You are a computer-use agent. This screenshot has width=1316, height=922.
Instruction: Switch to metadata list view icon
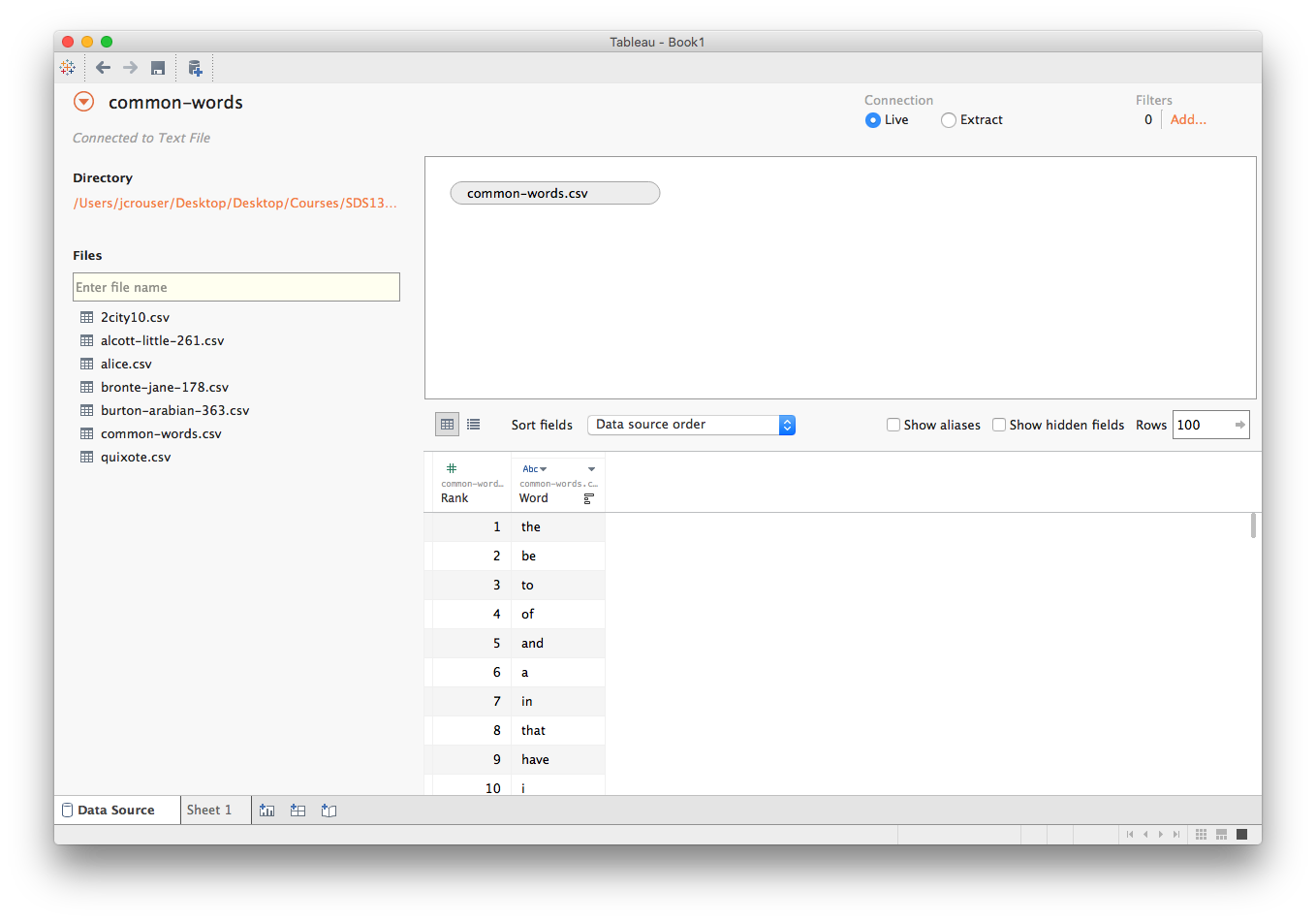[473, 424]
